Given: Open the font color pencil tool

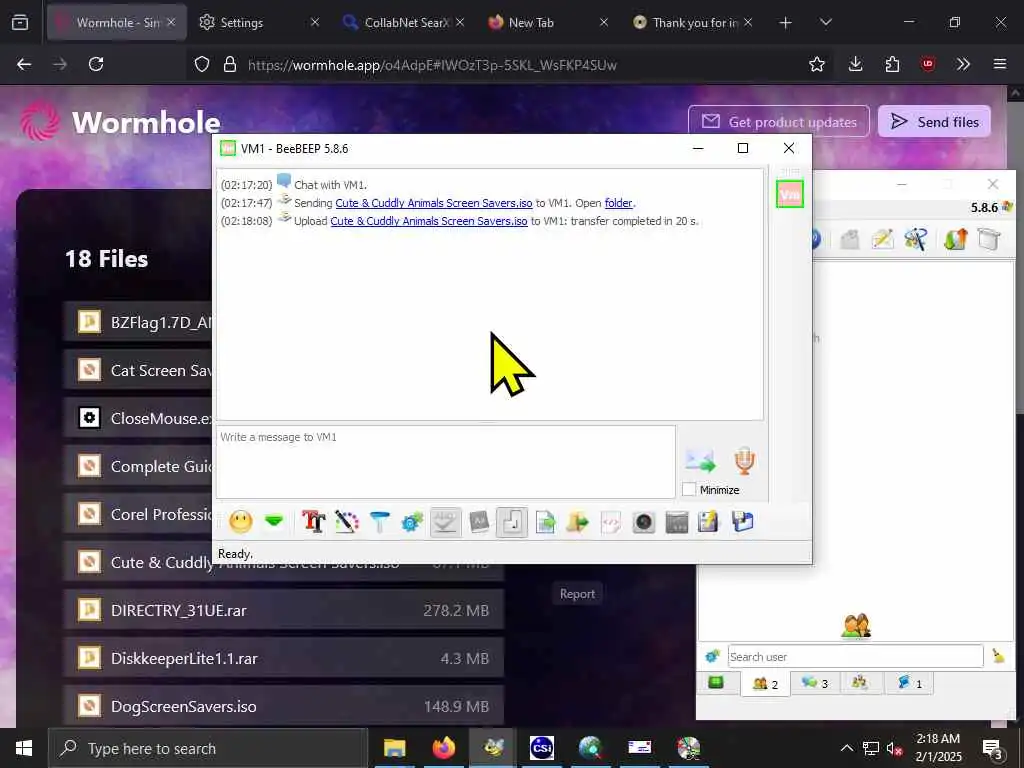Looking at the screenshot, I should click(x=347, y=522).
